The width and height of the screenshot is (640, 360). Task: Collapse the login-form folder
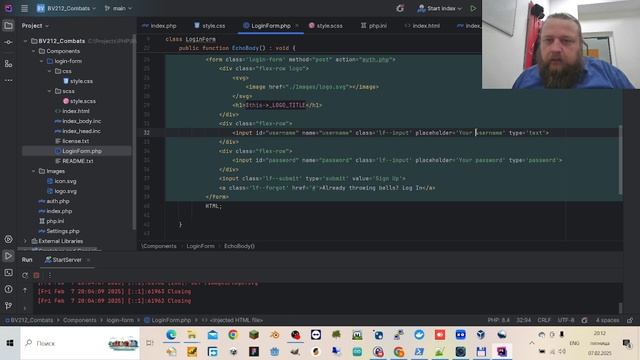(42, 61)
